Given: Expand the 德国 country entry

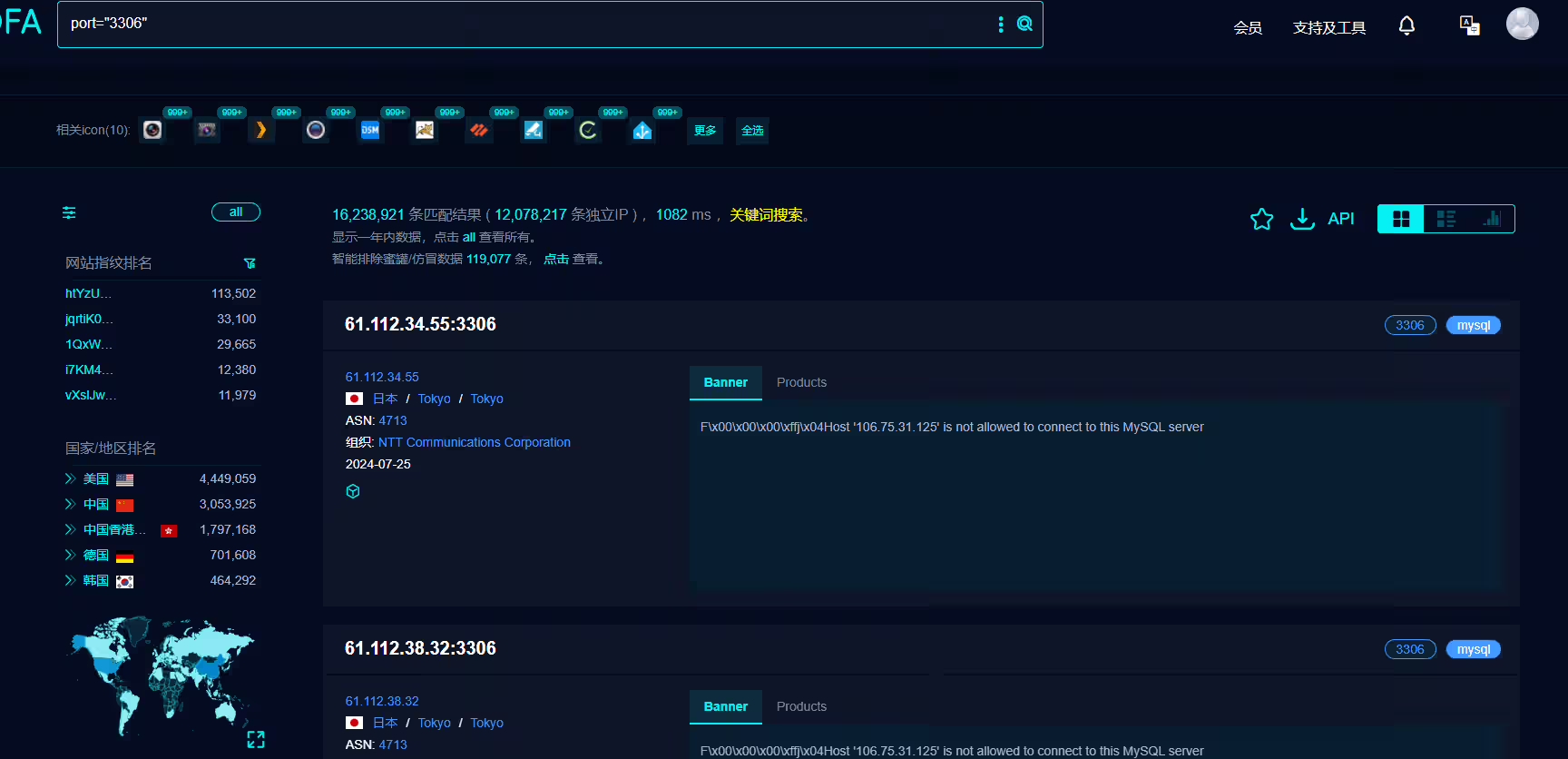Looking at the screenshot, I should click(x=70, y=555).
